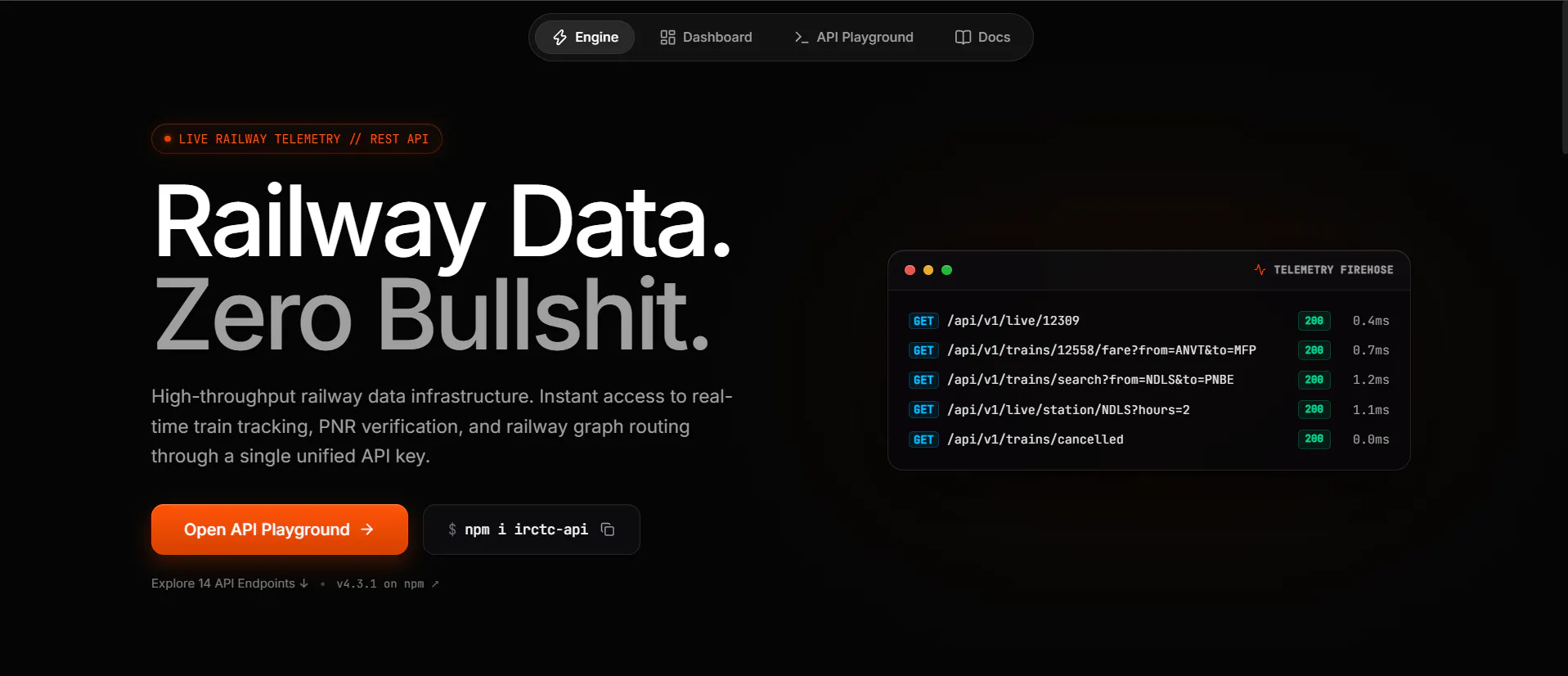Open the v4.3.1 on npm link
Screen dimensions: 1568x676
(x=388, y=584)
